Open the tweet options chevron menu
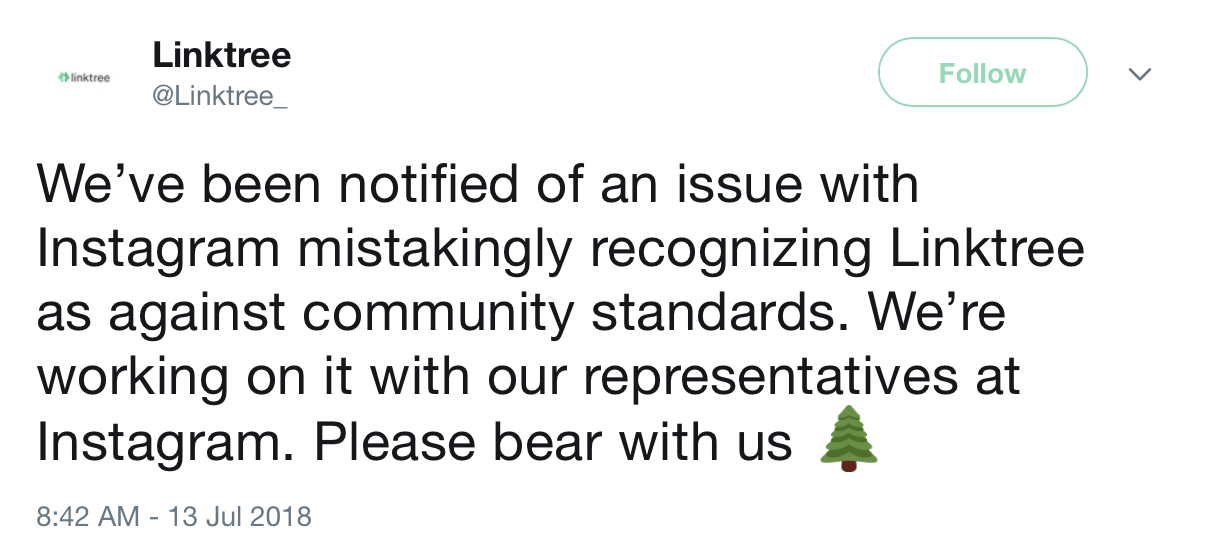The height and width of the screenshot is (556, 1220). (x=1139, y=74)
